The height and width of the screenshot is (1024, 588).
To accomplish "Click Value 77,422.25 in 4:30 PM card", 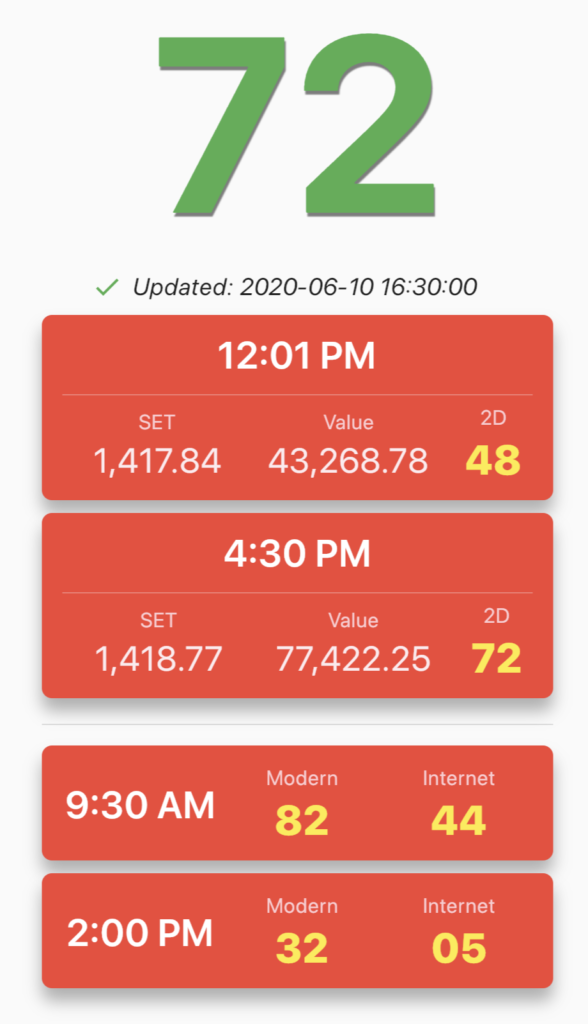I will [353, 659].
